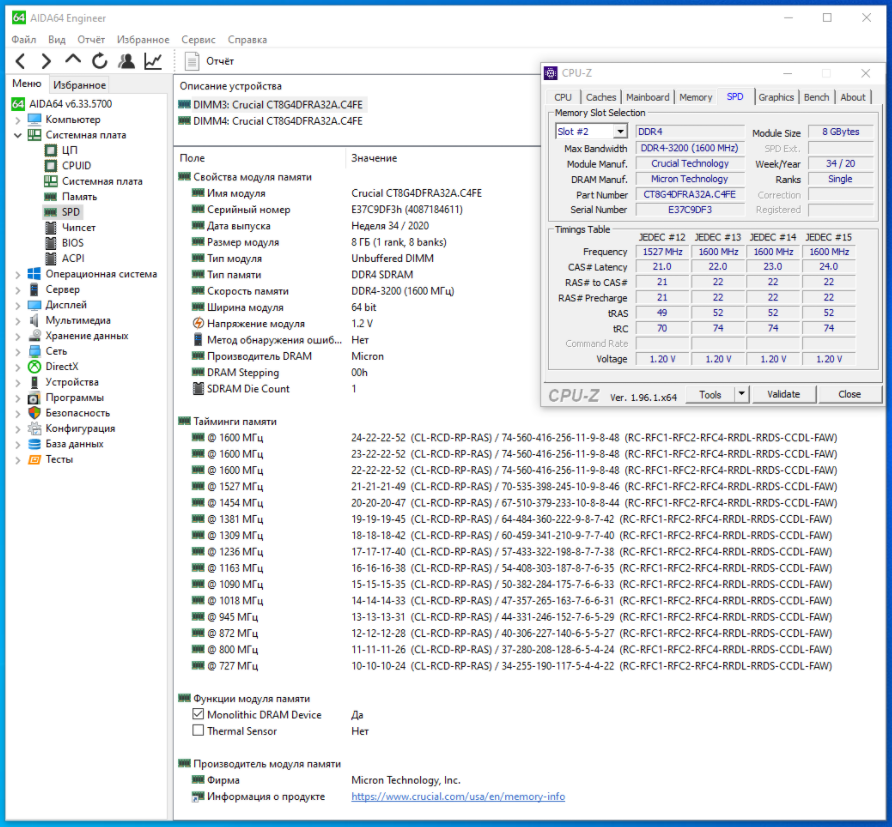Open the crucial.com memory-info link
The image size is (892, 827).
click(458, 796)
